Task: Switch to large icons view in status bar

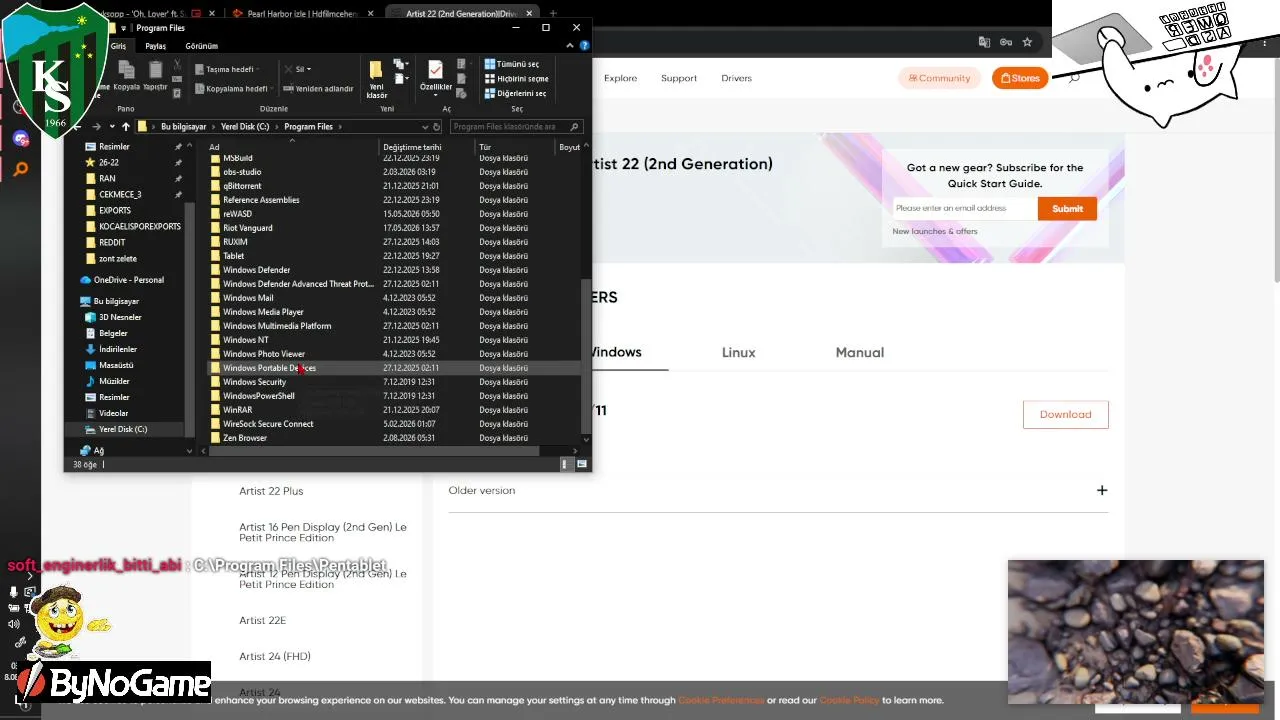Action: (581, 464)
